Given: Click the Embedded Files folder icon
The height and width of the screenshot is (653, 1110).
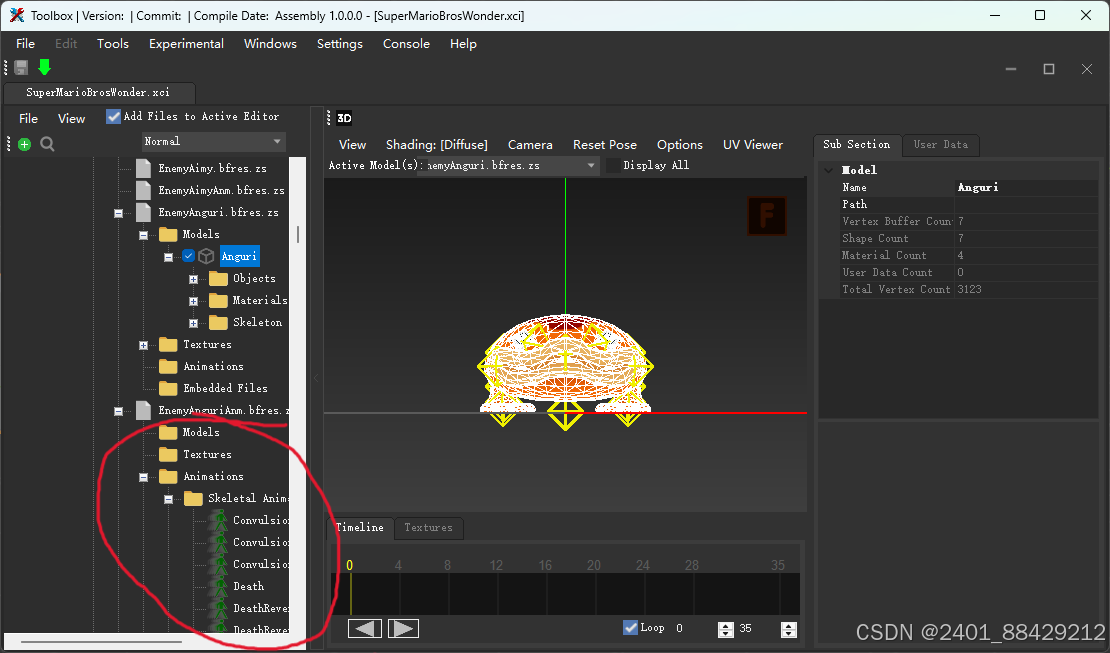Looking at the screenshot, I should coord(168,388).
